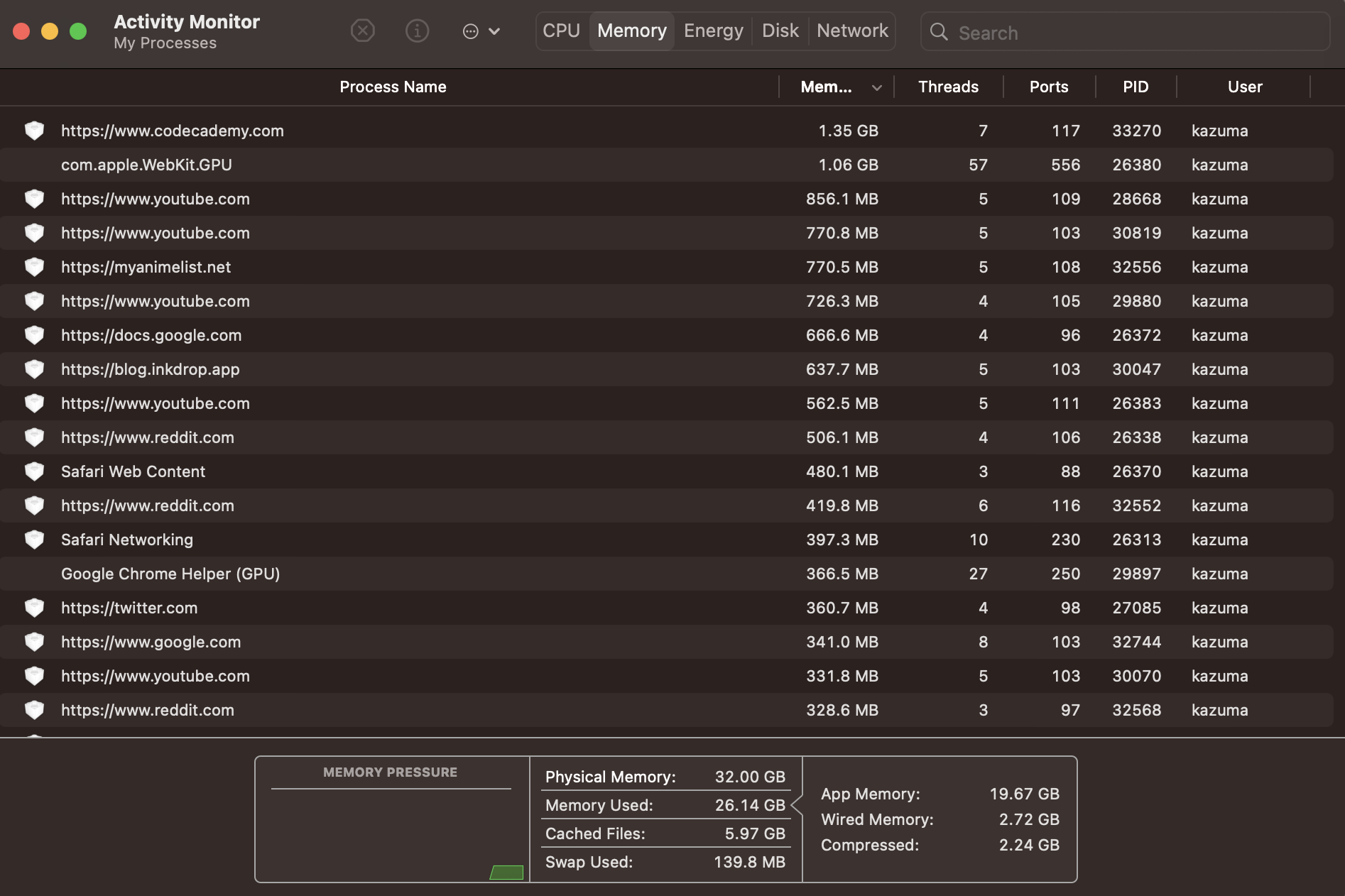This screenshot has height=896, width=1345.
Task: Click the 57 threads value
Action: point(978,165)
